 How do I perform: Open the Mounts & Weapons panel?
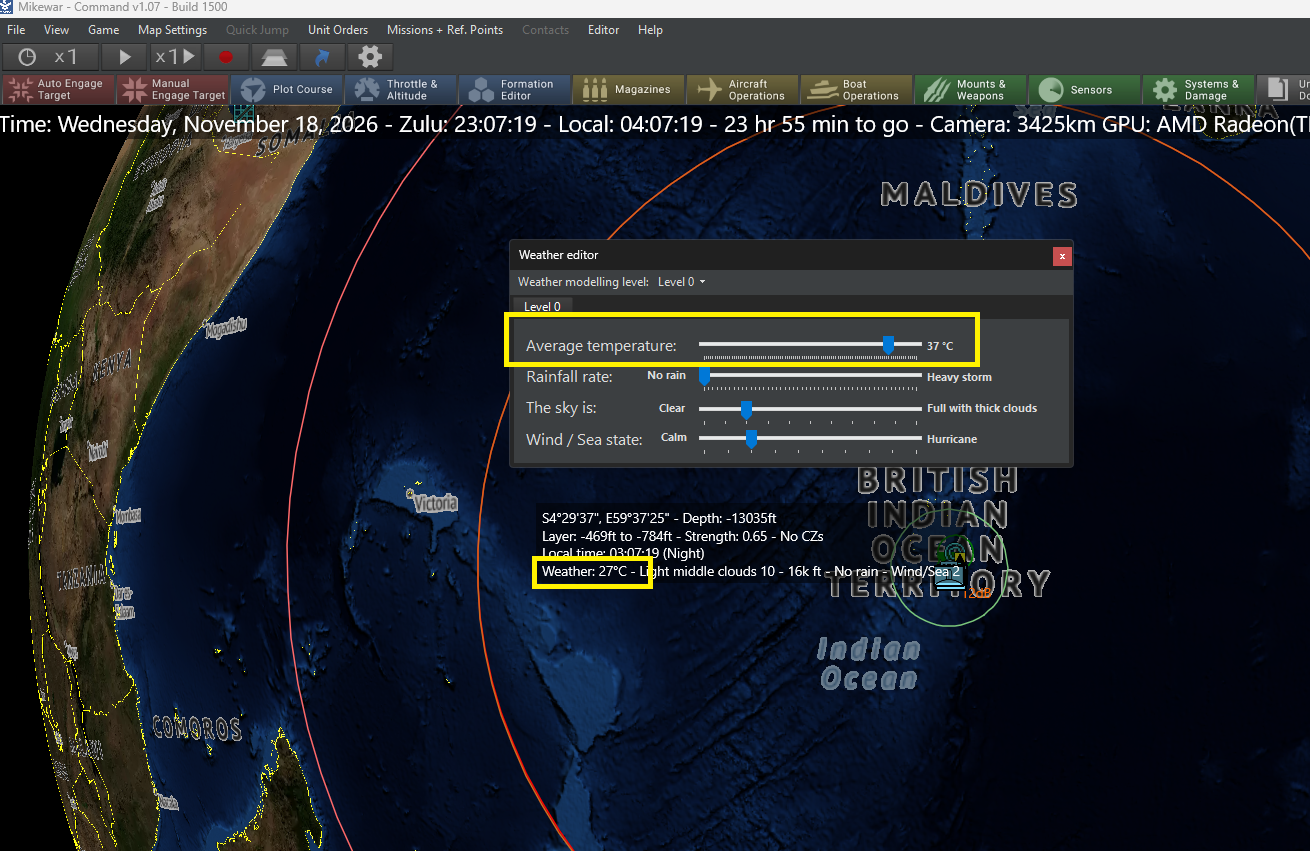(x=971, y=90)
